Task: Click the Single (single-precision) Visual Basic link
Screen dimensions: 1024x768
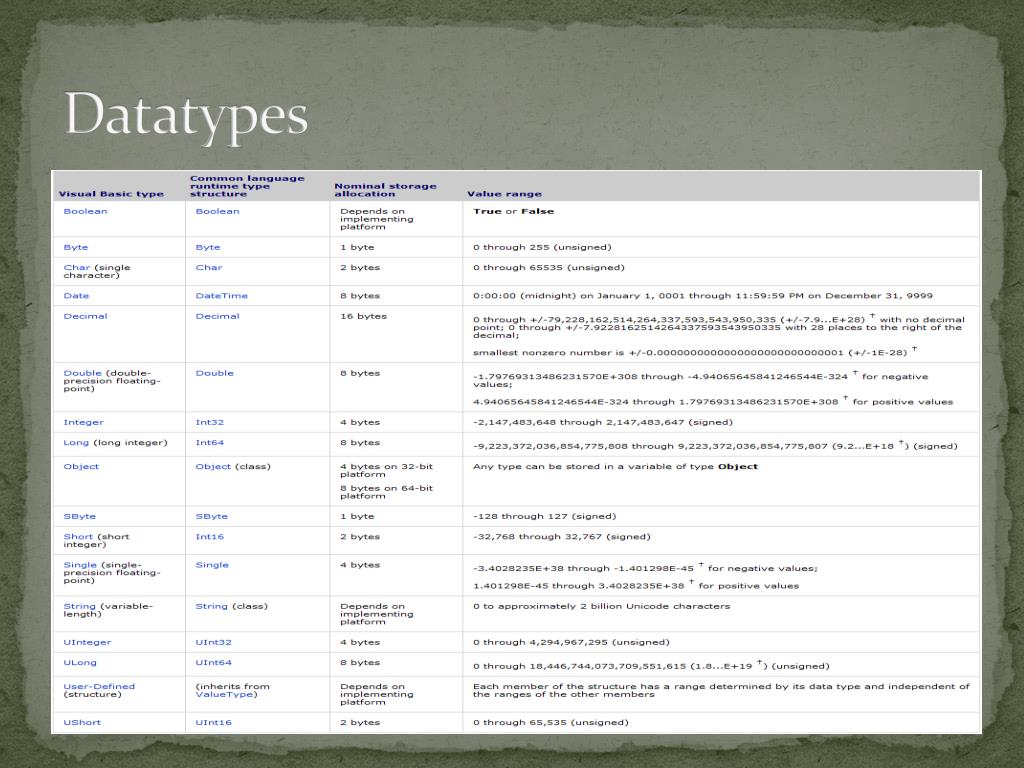Action: click(80, 565)
